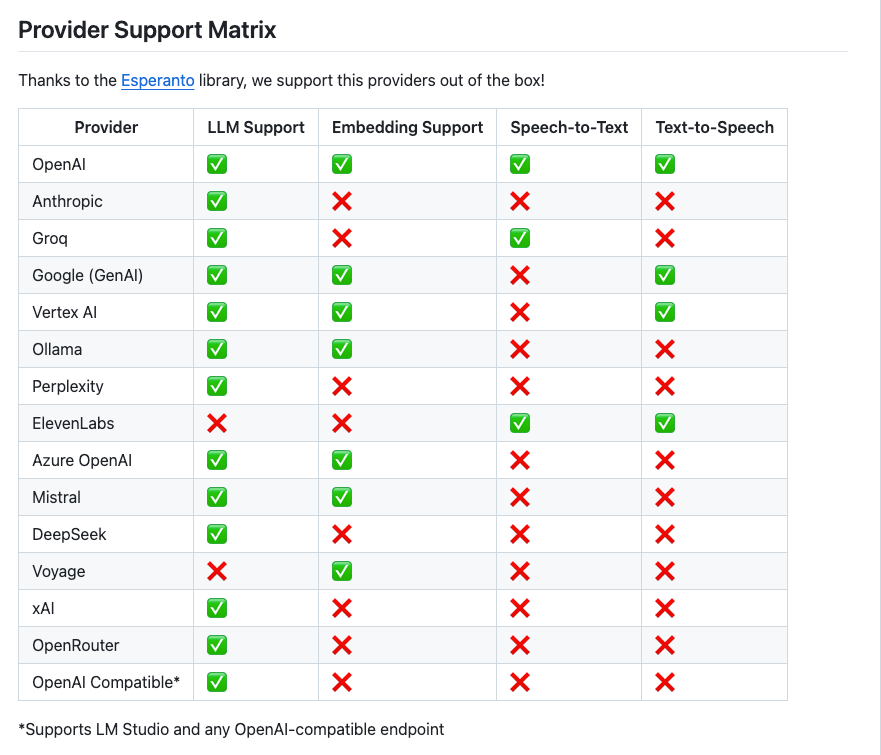The width and height of the screenshot is (881, 755).
Task: Click Voyage Embedding Support green checkmark
Action: (x=342, y=571)
